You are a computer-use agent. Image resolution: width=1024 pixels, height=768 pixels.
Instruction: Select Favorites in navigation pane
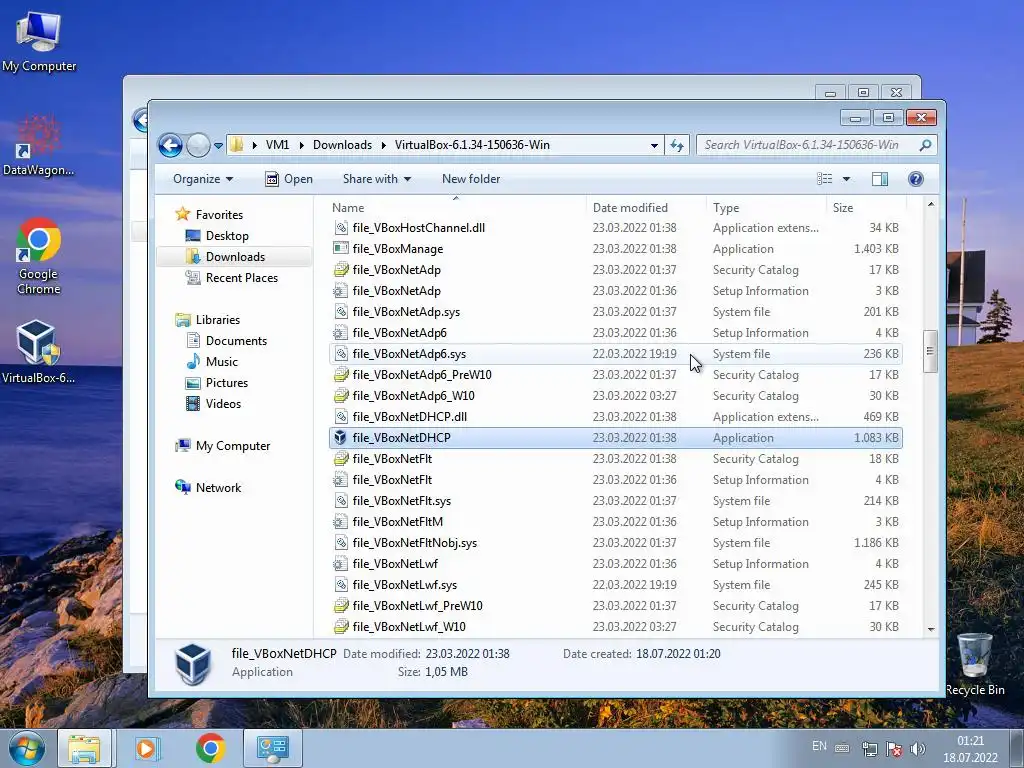pos(219,215)
